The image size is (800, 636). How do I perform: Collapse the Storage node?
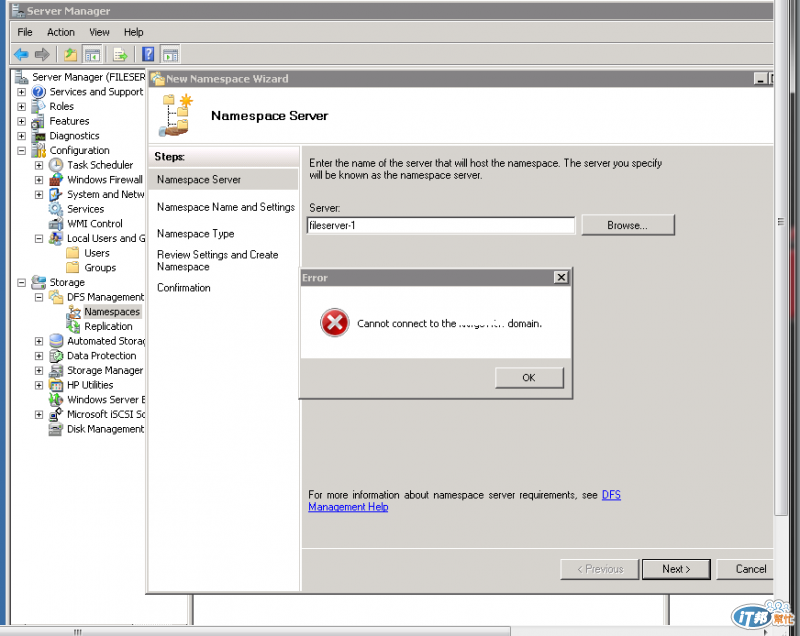point(21,283)
